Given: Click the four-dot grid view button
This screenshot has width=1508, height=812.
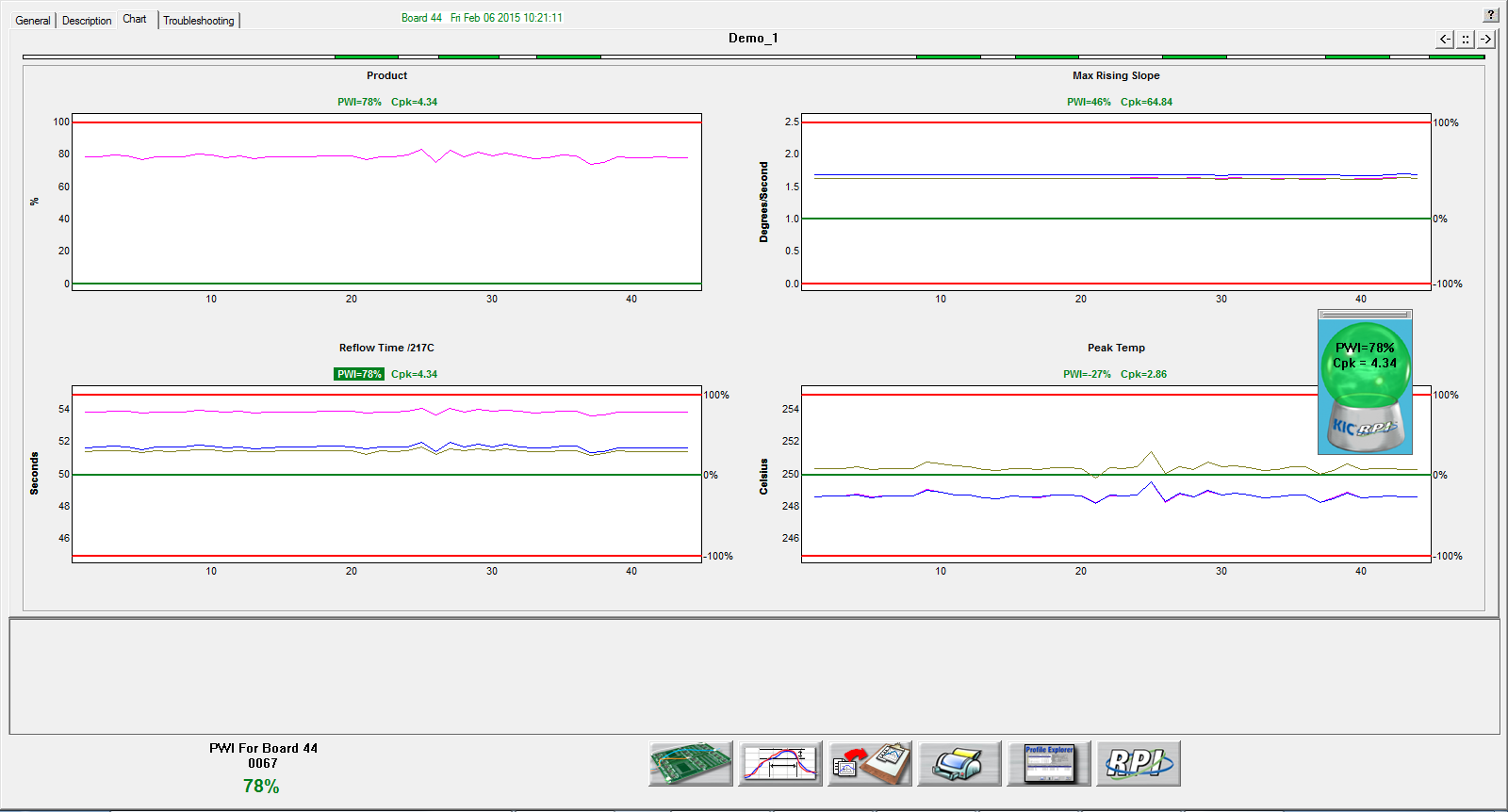Looking at the screenshot, I should tap(1466, 39).
